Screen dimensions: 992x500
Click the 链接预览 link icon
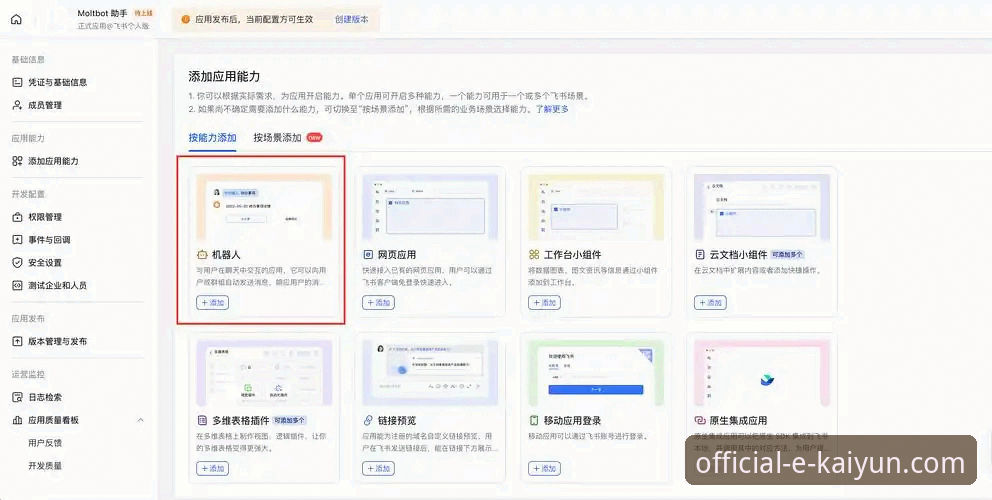click(368, 420)
